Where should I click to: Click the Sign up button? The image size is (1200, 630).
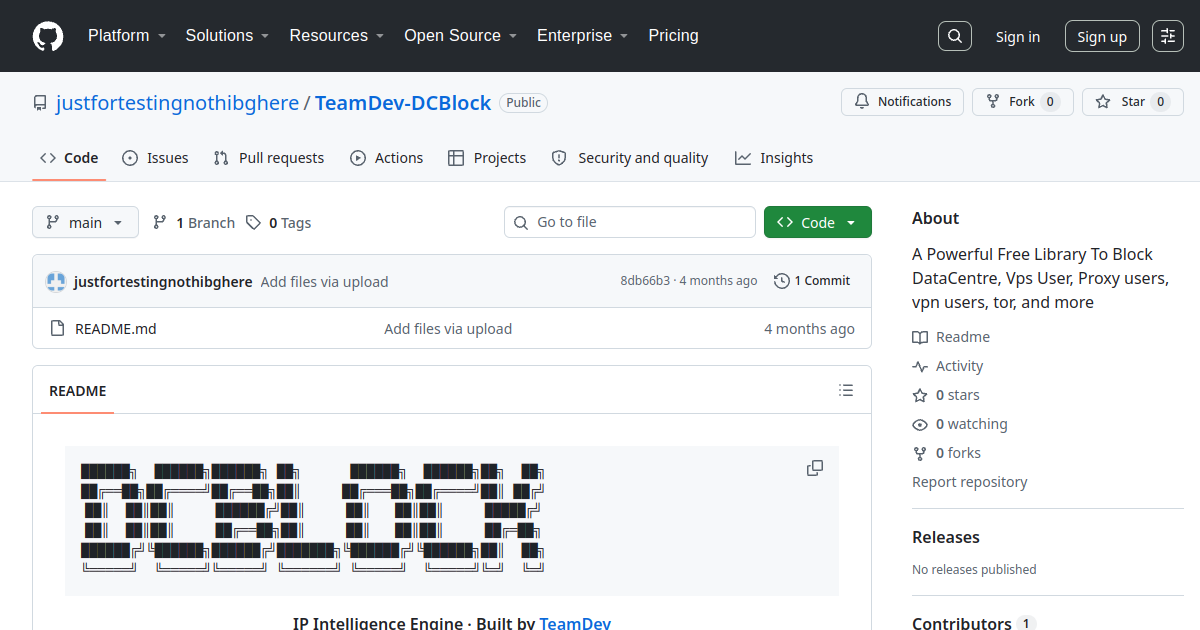pyautogui.click(x=1102, y=37)
